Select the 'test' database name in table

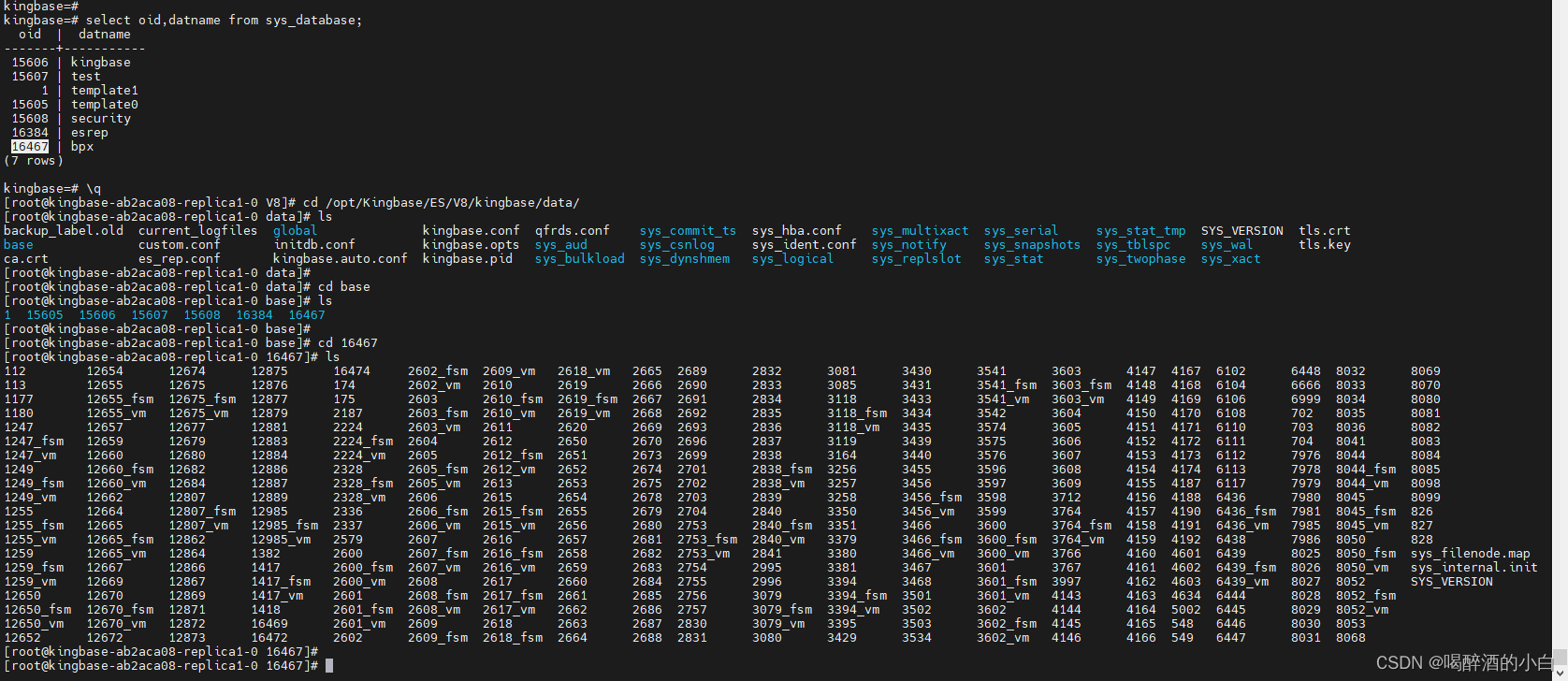pos(86,77)
